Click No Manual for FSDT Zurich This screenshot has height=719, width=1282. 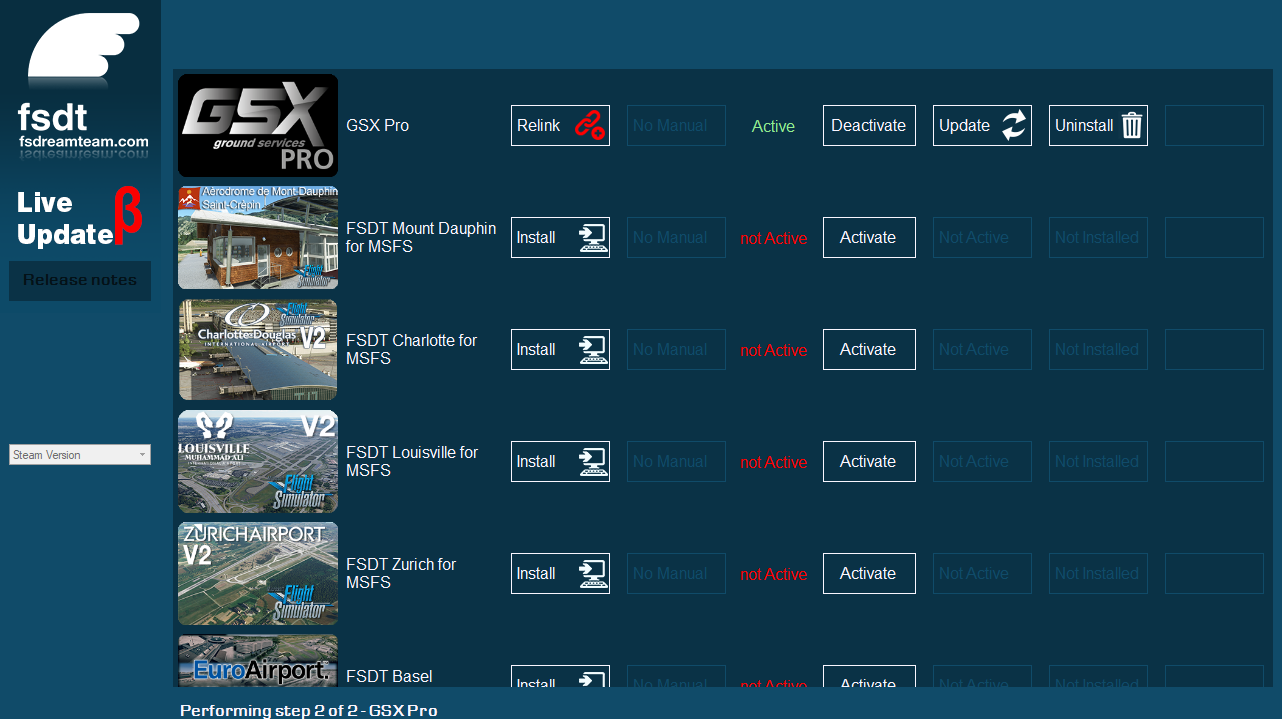pyautogui.click(x=676, y=574)
